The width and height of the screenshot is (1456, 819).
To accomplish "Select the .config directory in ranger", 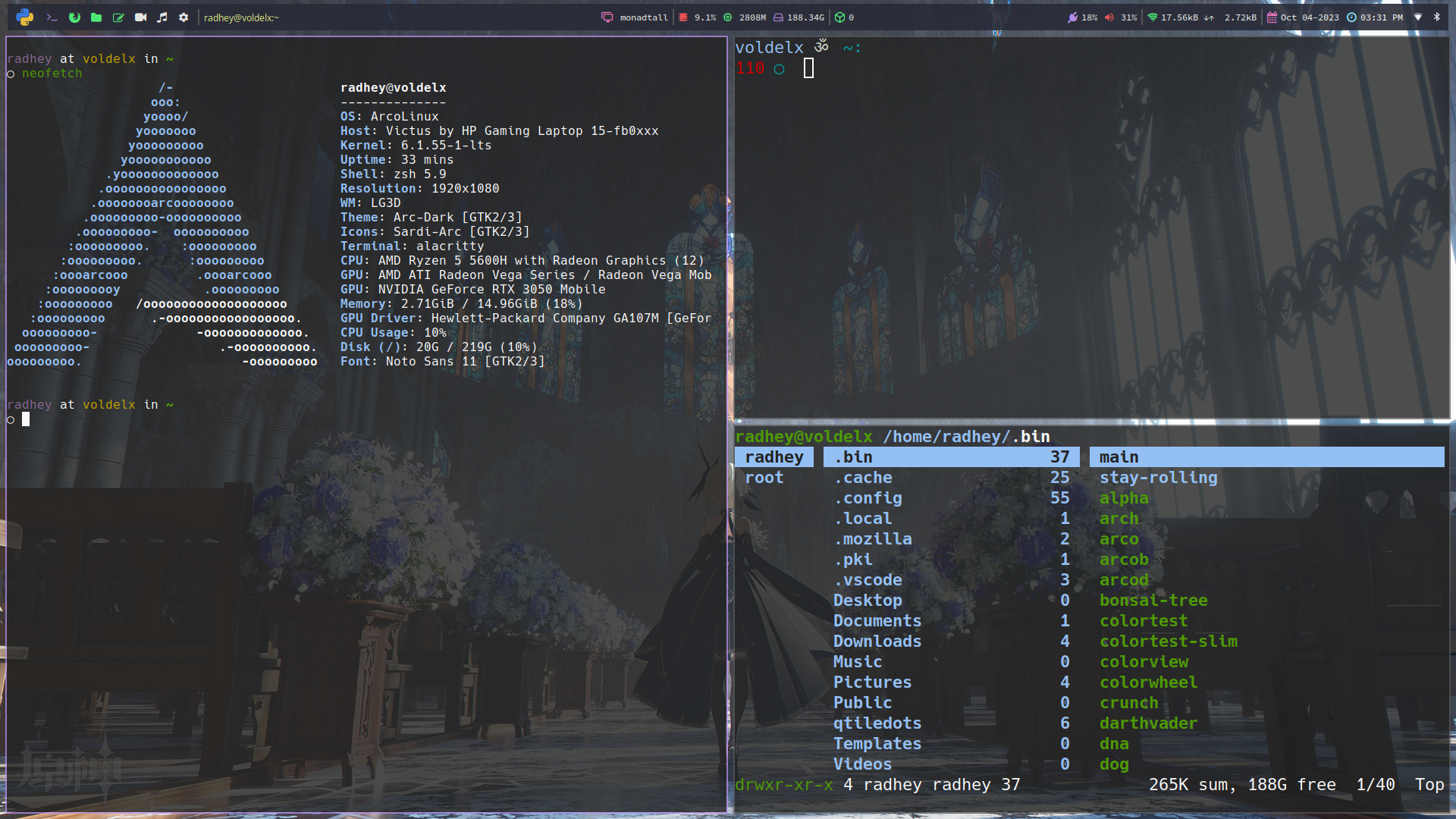I will [872, 498].
